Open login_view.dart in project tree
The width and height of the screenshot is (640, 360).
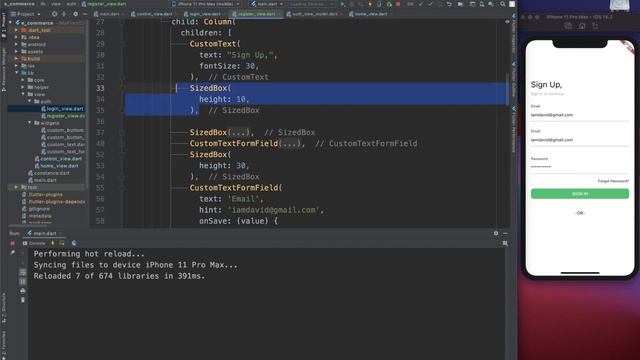click(x=64, y=109)
